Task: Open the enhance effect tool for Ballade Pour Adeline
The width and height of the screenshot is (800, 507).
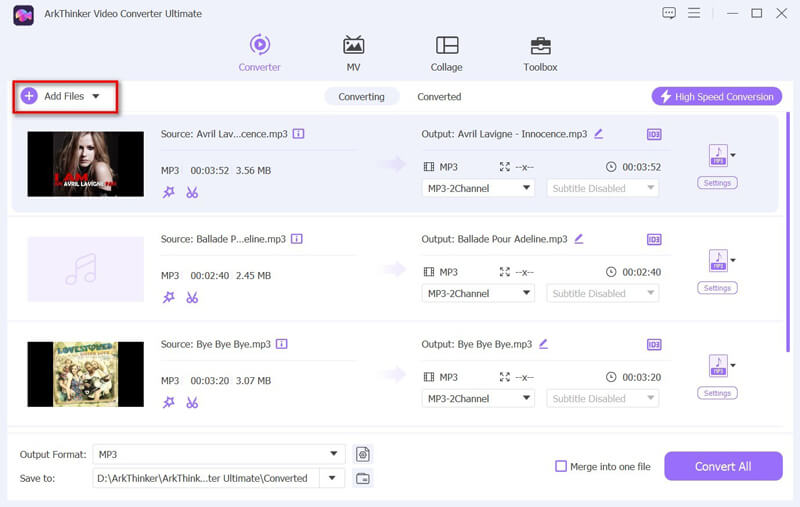Action: coord(168,297)
